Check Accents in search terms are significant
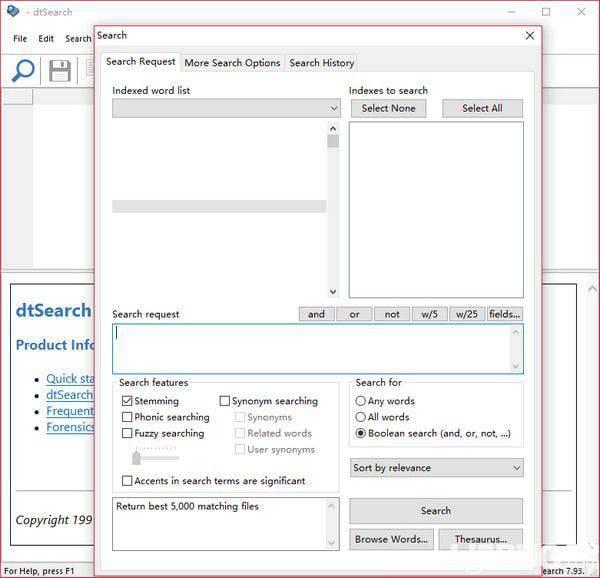 pos(127,480)
